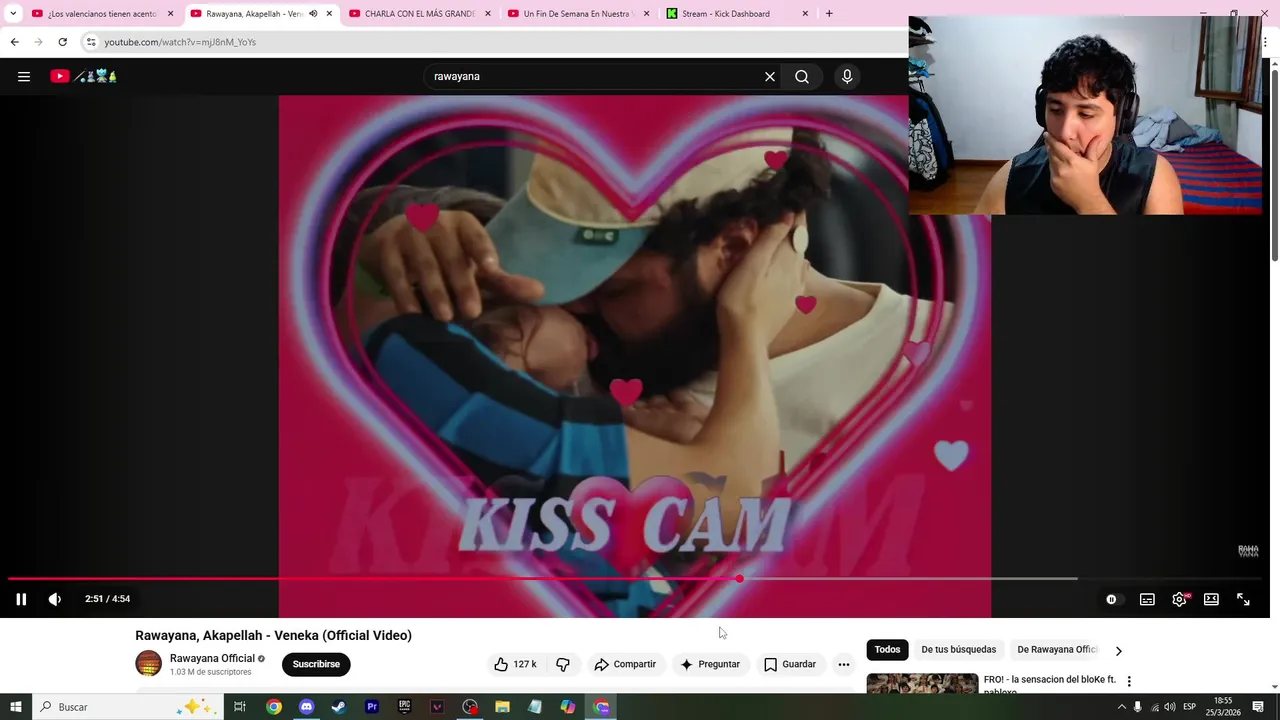Open ESP language input selector
Image resolution: width=1280 pixels, height=720 pixels.
[1189, 707]
